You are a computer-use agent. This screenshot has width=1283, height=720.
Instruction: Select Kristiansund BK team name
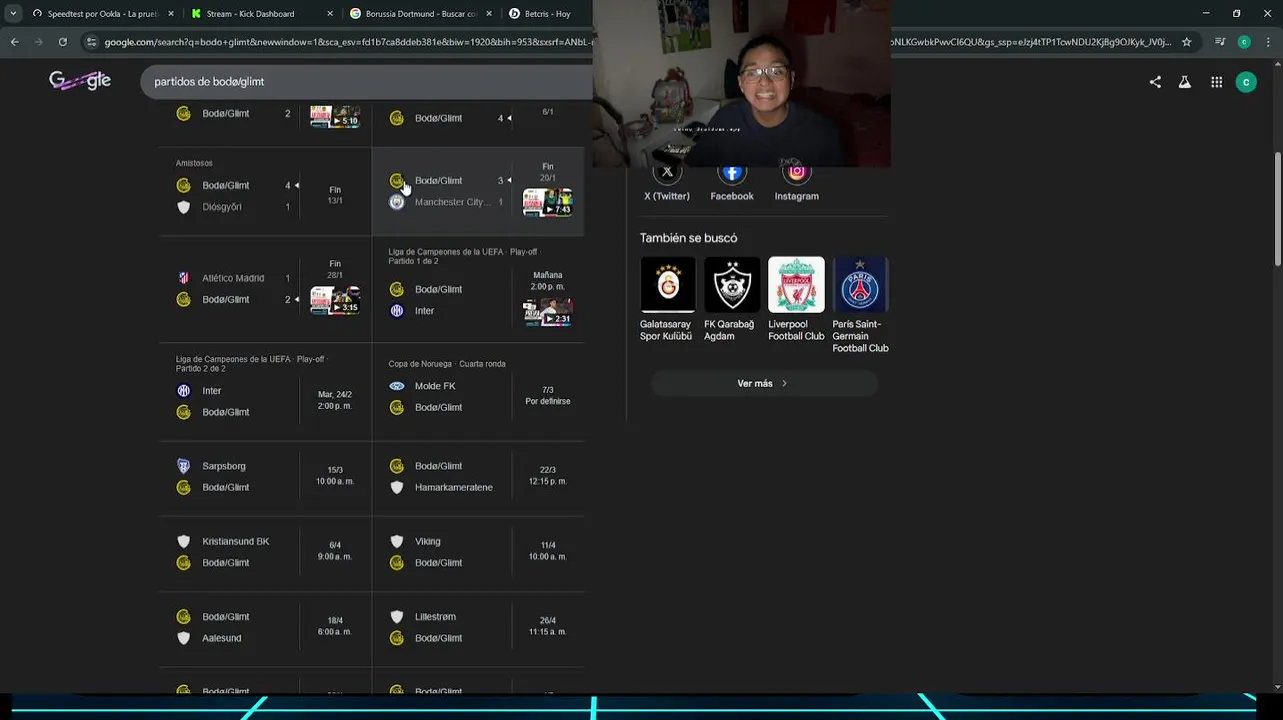pyautogui.click(x=236, y=541)
